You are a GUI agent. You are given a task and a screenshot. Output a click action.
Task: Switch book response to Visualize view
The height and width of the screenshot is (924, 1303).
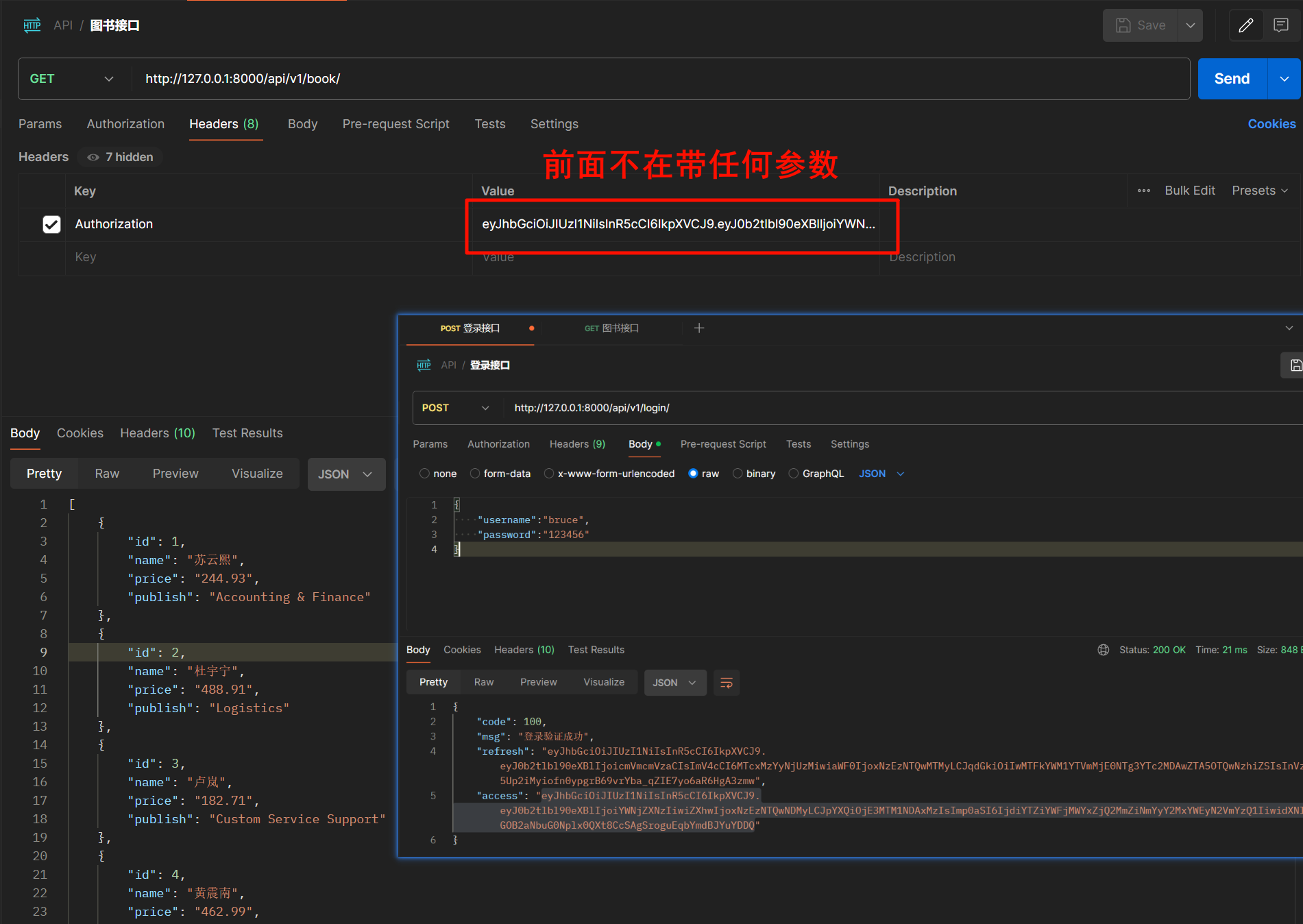[x=257, y=474]
